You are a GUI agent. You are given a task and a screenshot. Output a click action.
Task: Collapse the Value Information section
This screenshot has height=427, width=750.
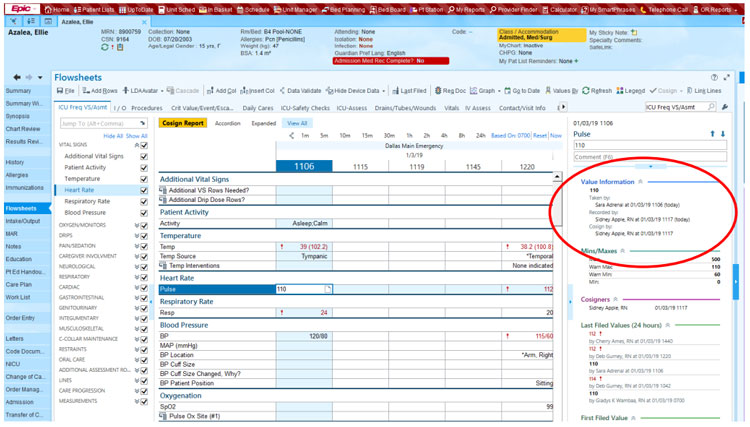coord(641,182)
